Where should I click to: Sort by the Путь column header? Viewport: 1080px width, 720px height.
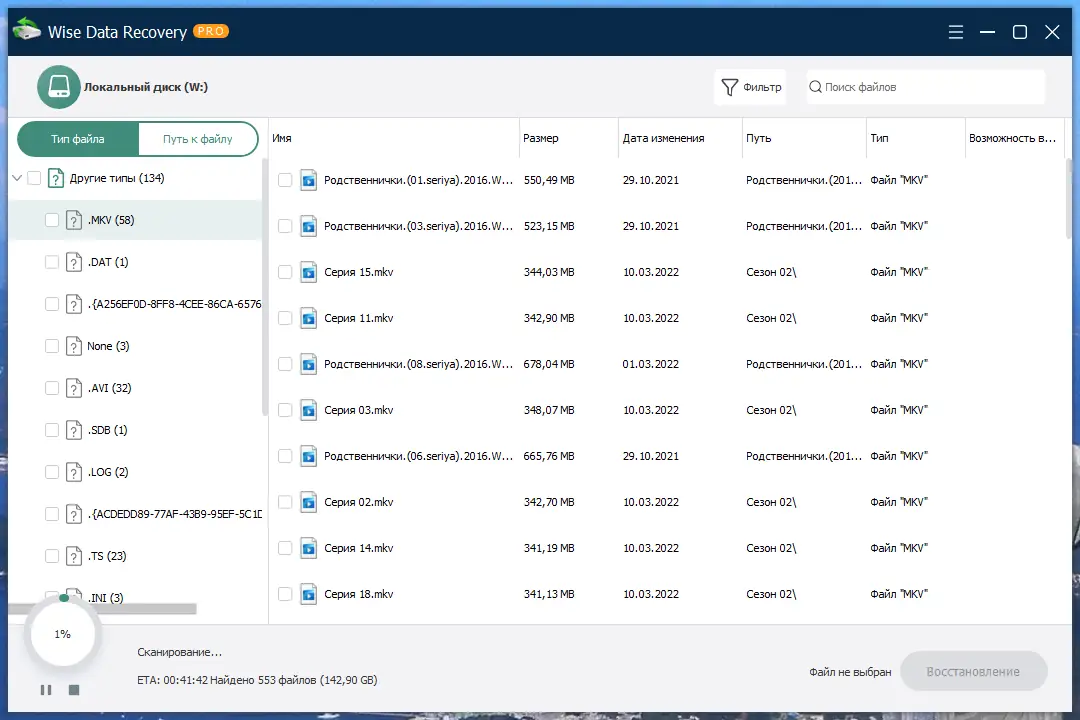click(804, 138)
